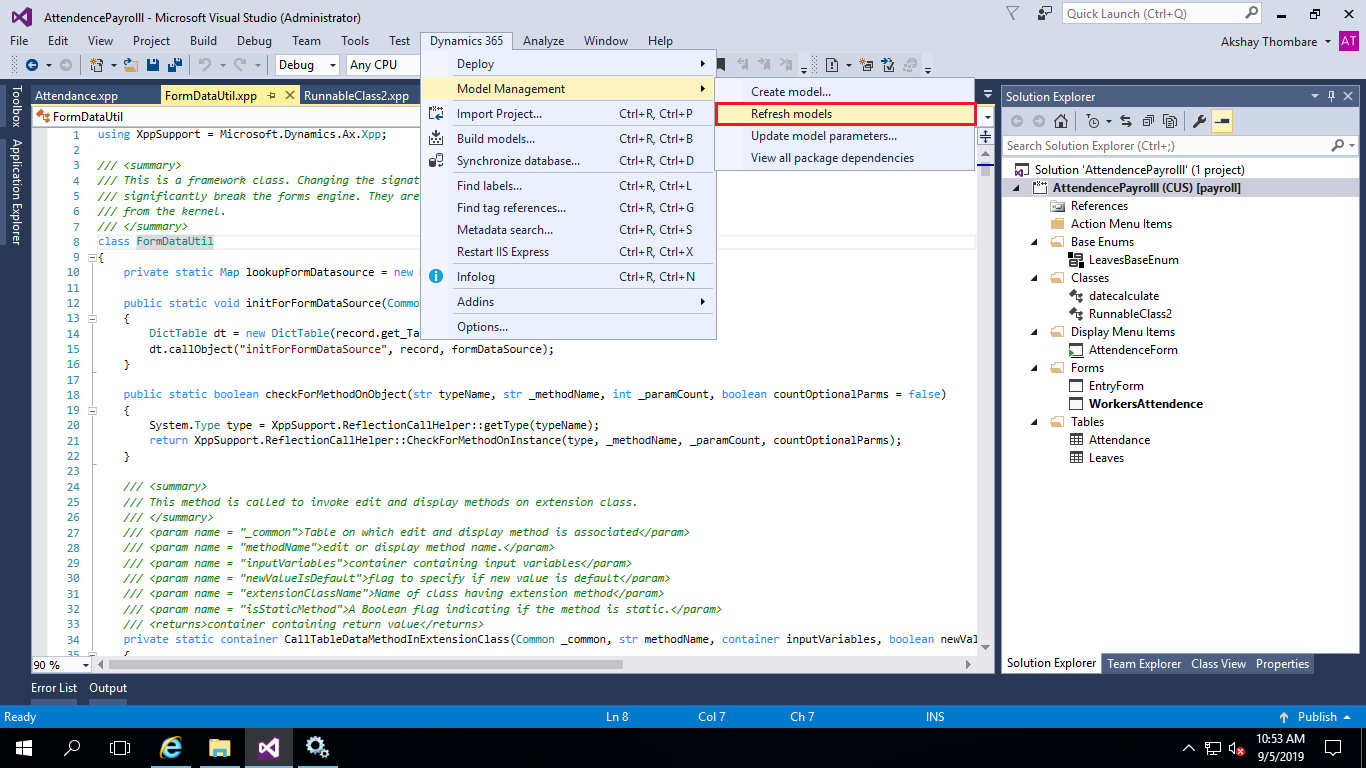This screenshot has height=768, width=1366.
Task: Click the Open File folder icon
Action: pos(131,65)
